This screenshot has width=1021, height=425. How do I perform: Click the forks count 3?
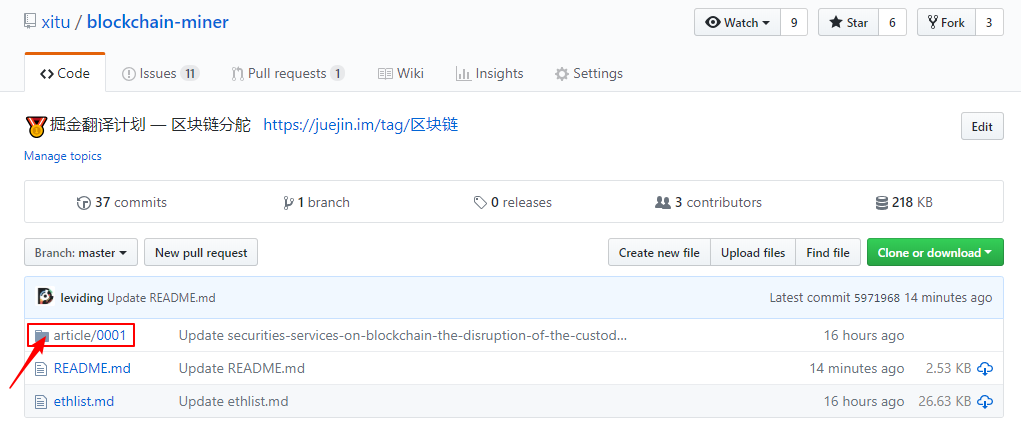[989, 23]
